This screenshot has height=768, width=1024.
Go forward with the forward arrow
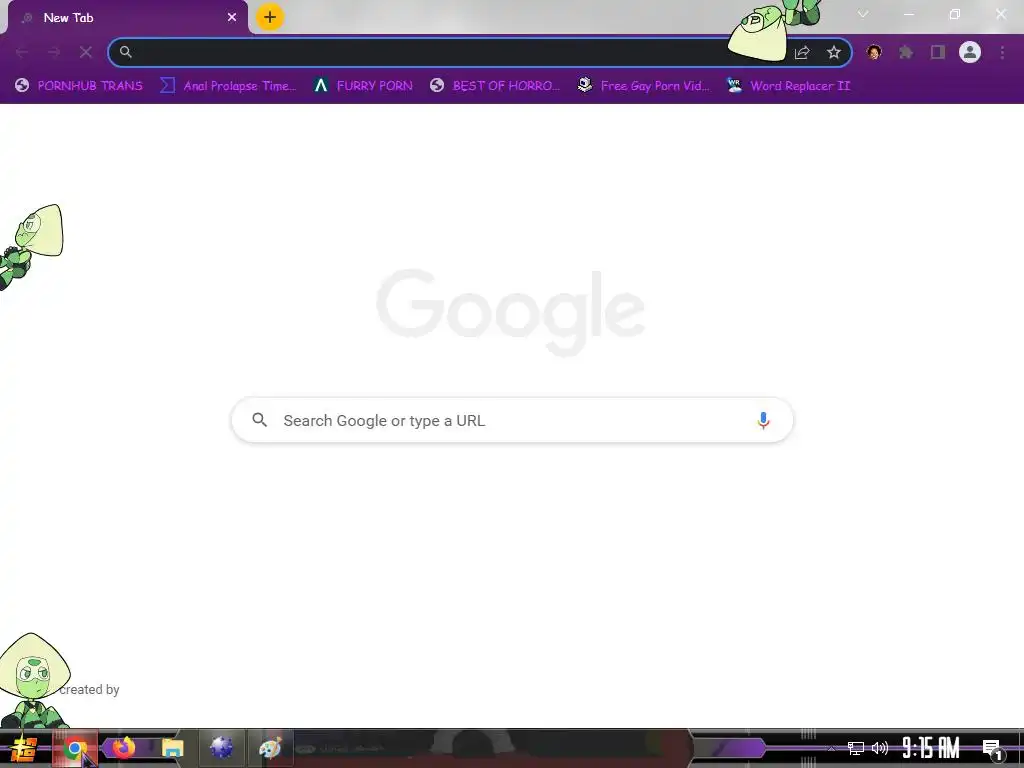[x=54, y=52]
